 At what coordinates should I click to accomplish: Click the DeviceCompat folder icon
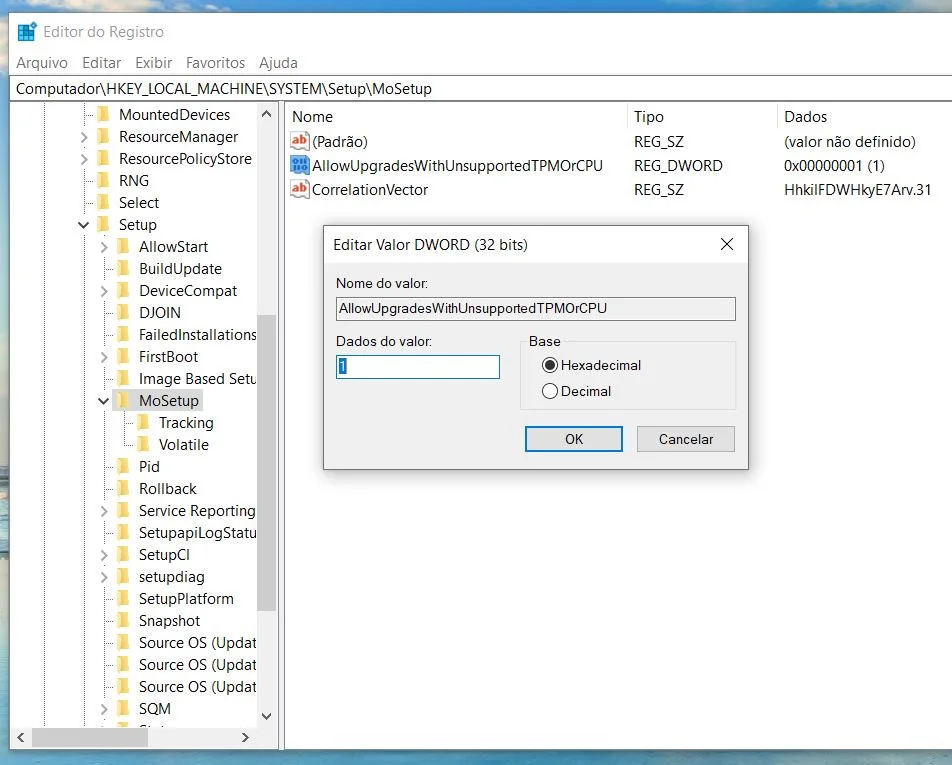tap(123, 290)
